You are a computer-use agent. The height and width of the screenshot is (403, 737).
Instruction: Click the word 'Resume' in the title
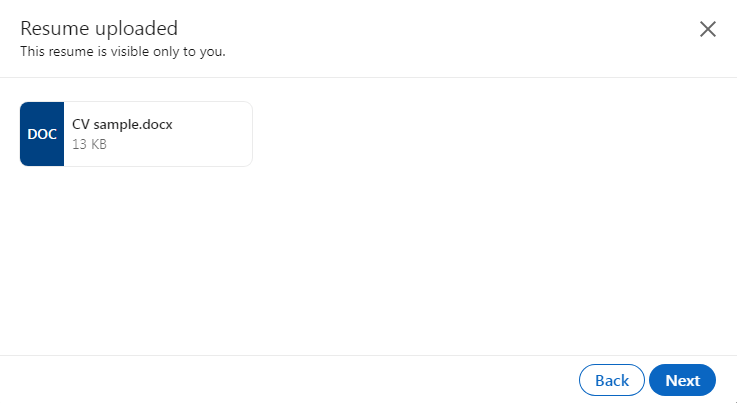click(53, 28)
